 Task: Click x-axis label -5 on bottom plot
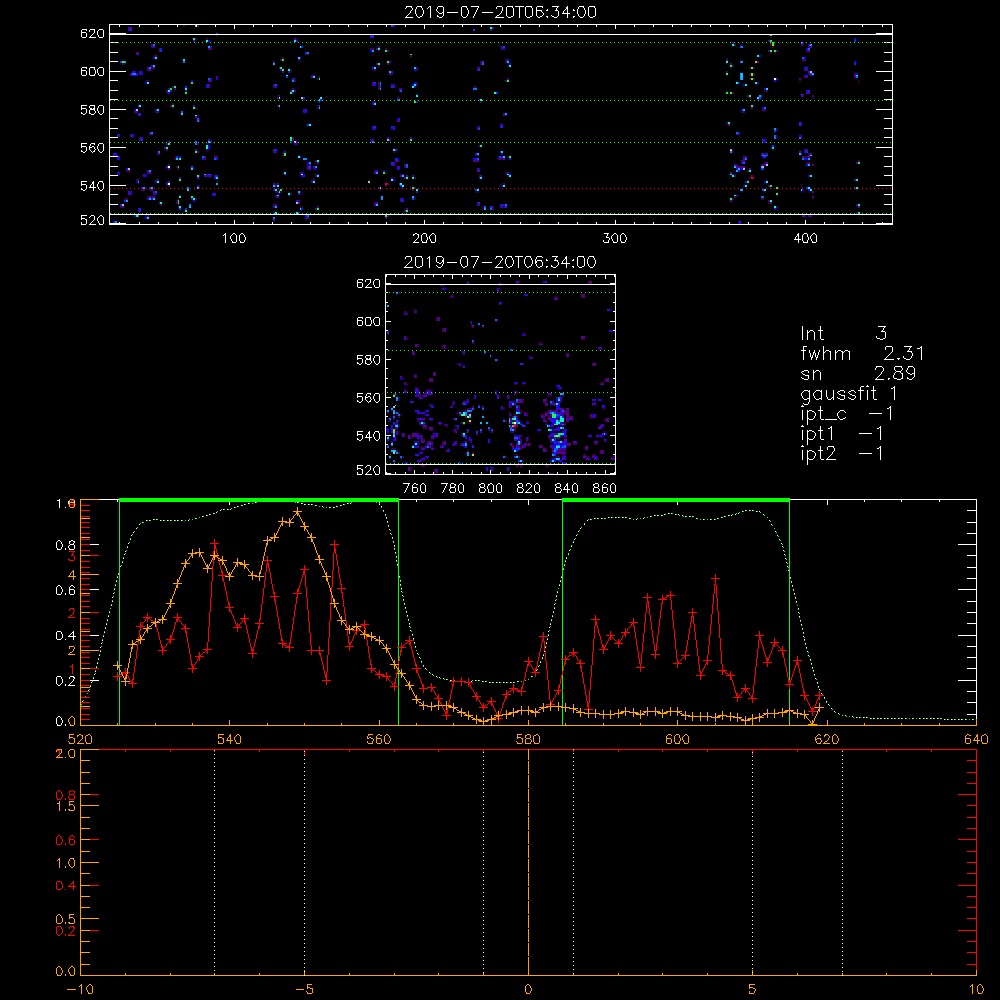click(305, 990)
